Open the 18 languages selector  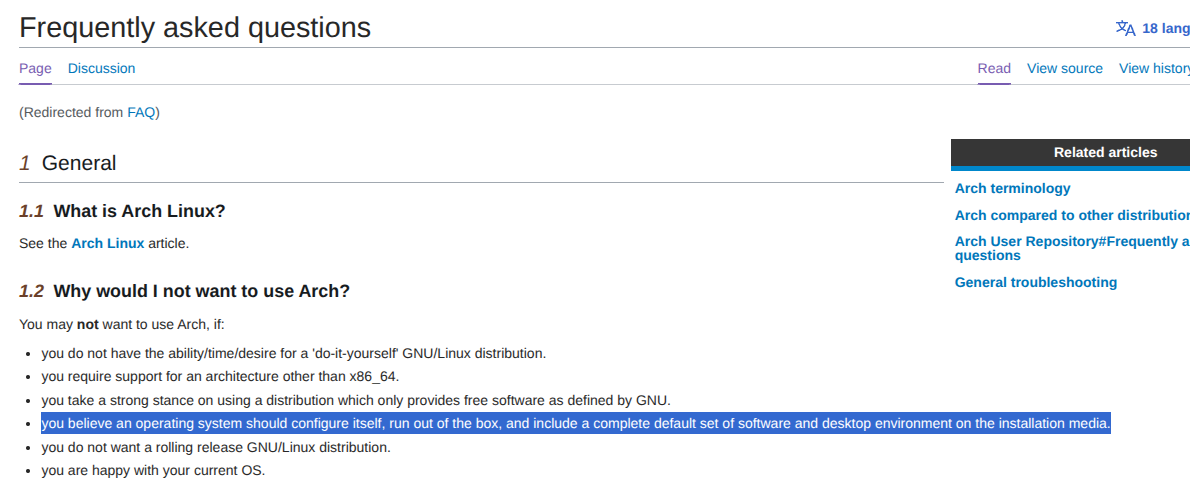(1166, 29)
